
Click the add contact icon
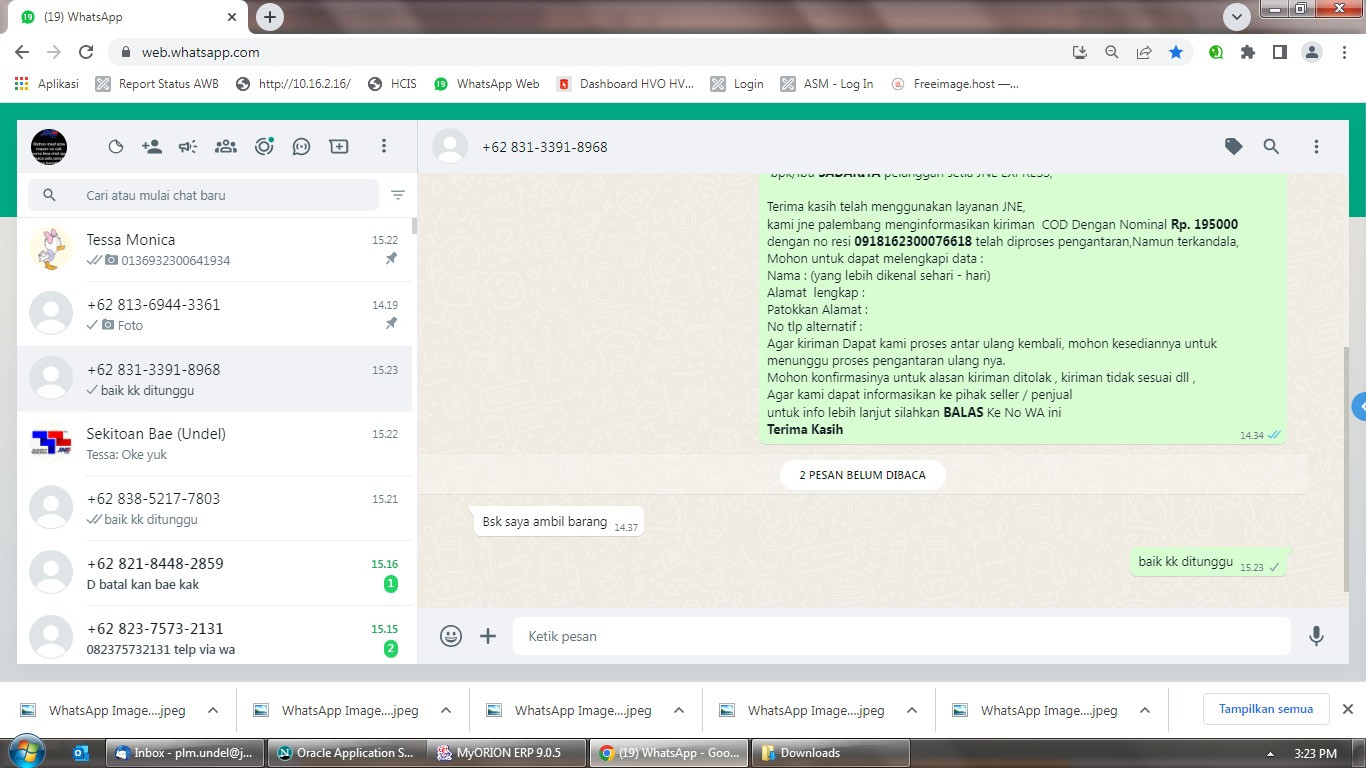tap(152, 147)
